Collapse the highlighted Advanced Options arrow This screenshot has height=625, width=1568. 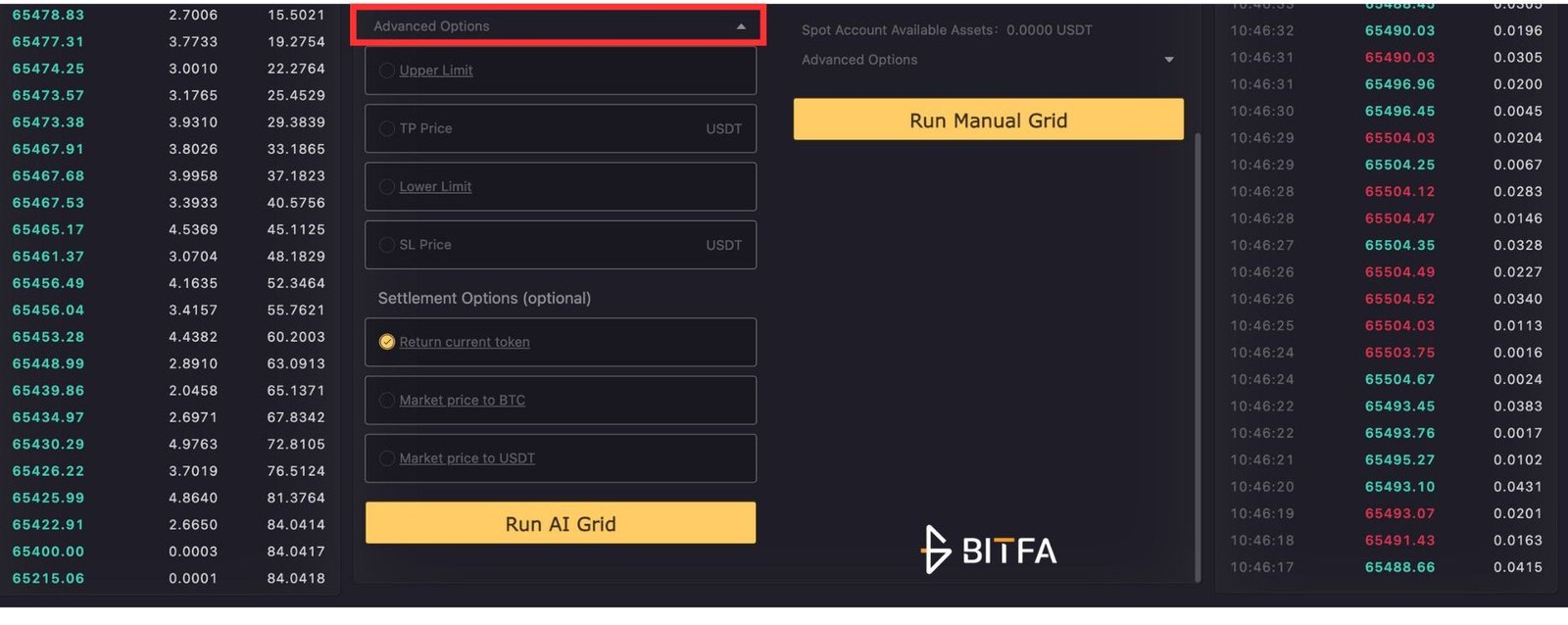[741, 26]
